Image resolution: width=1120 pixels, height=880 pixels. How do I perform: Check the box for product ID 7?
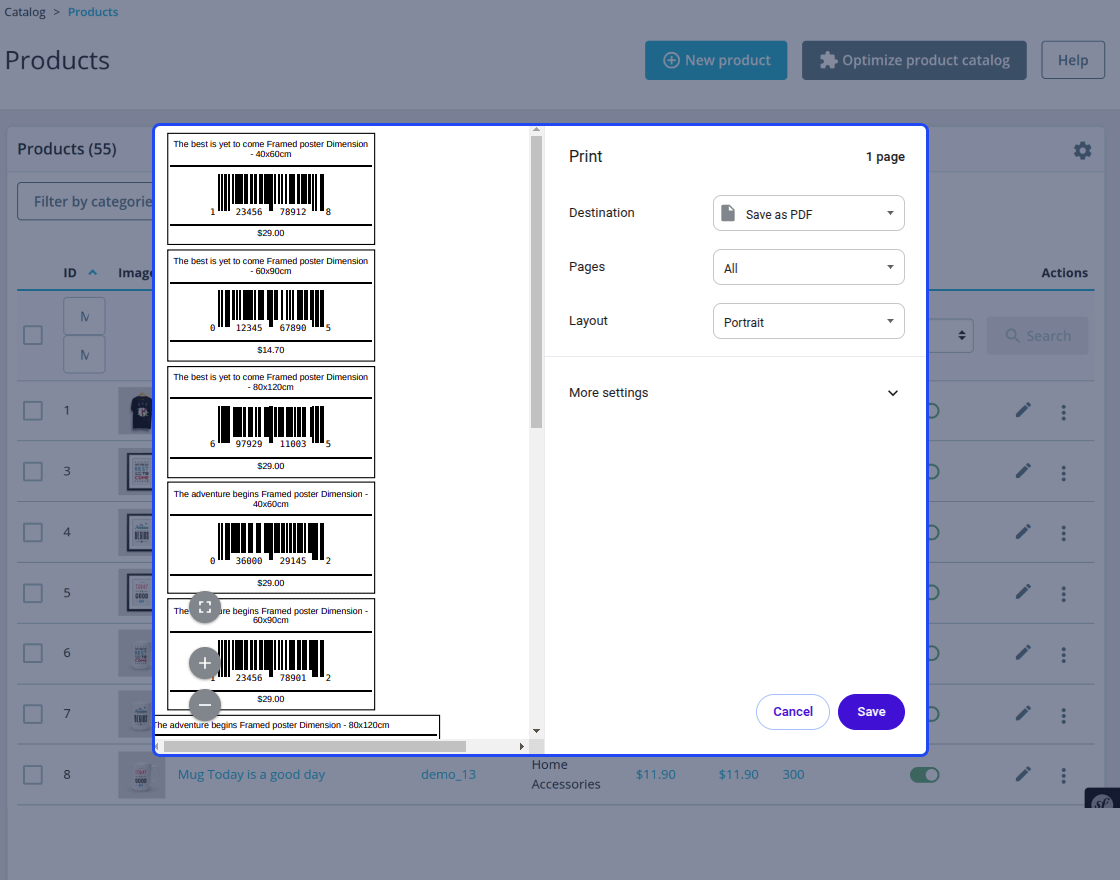pyautogui.click(x=33, y=714)
